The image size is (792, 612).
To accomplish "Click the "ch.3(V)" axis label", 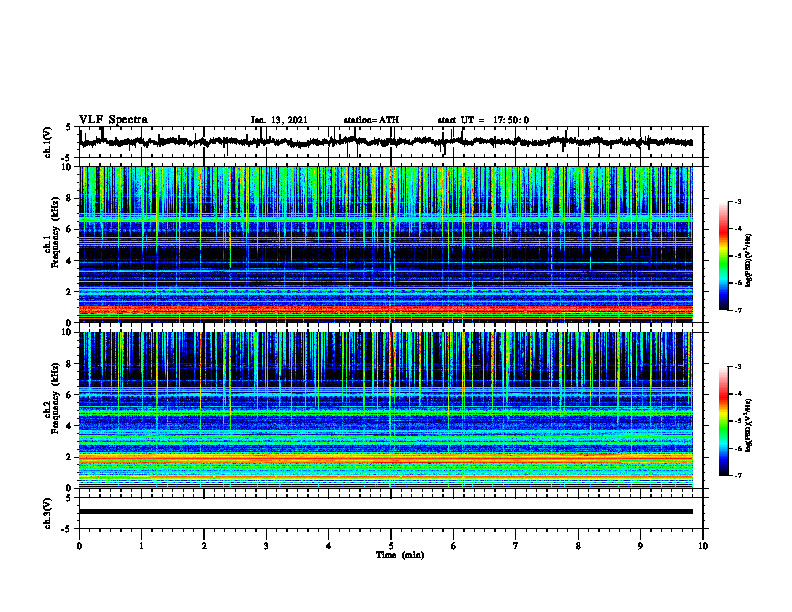I will (47, 514).
